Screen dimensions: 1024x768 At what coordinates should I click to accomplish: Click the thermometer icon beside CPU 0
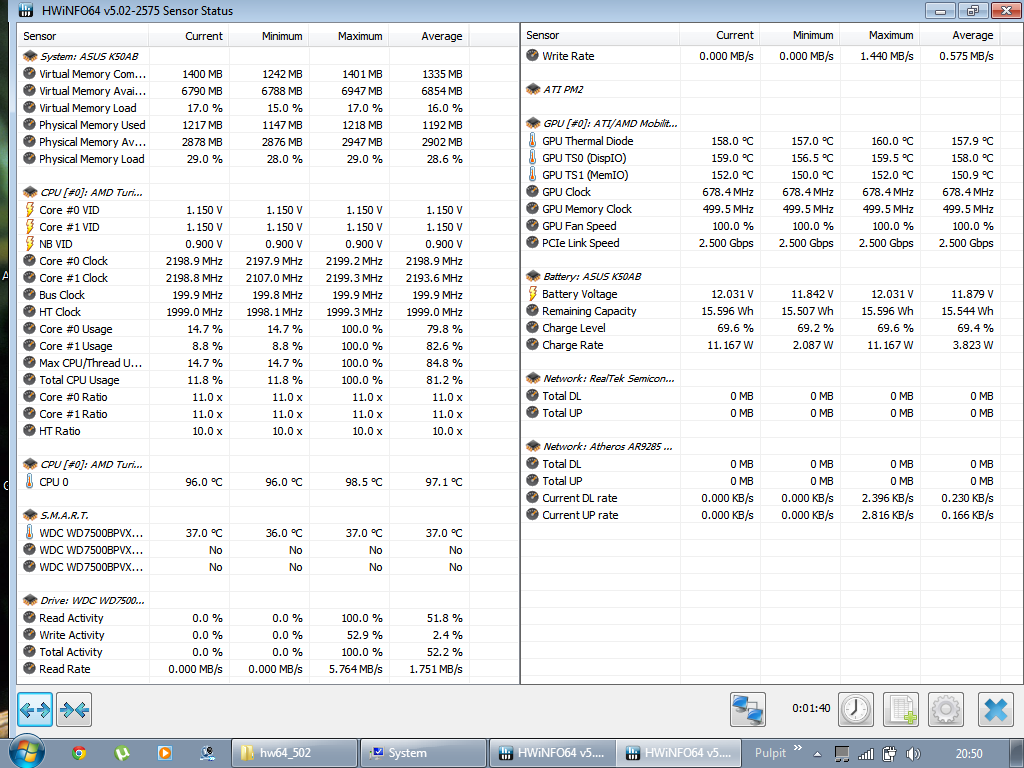click(29, 481)
